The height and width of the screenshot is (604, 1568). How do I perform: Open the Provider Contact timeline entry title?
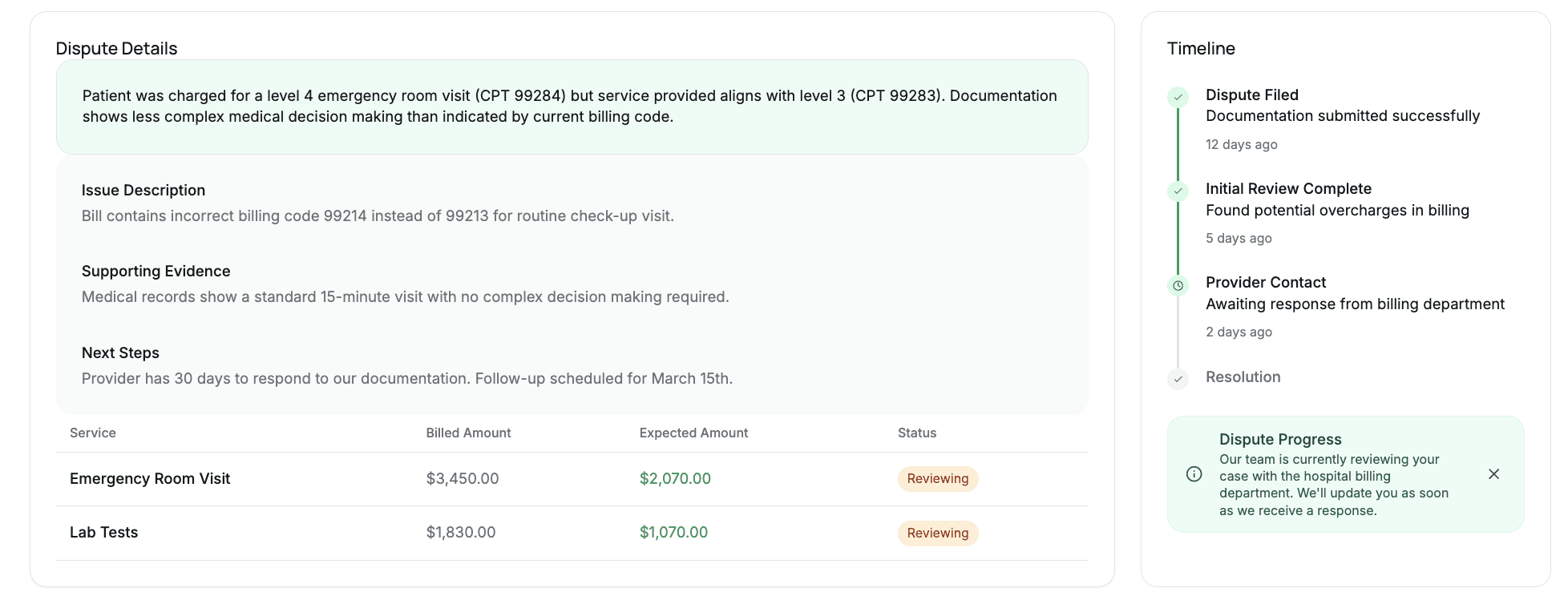pos(1266,283)
